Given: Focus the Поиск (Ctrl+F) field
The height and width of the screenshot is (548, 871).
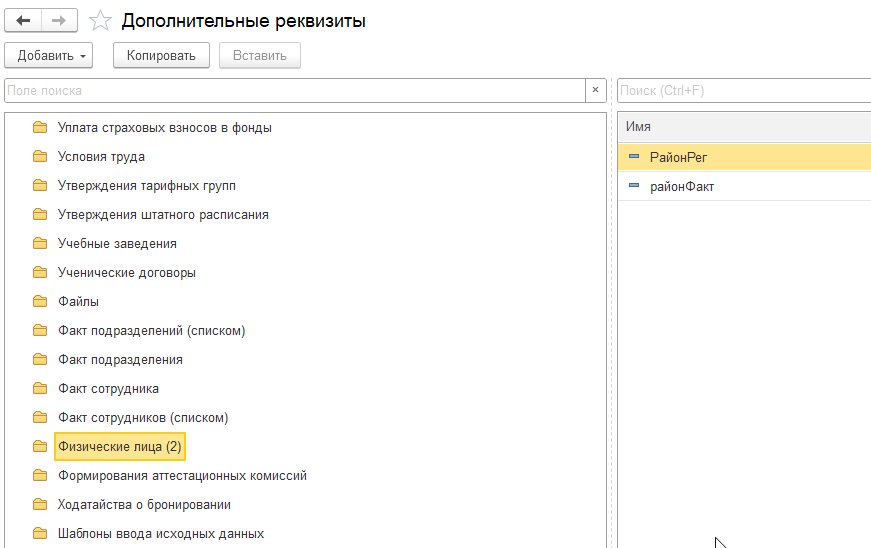Looking at the screenshot, I should pos(744,91).
